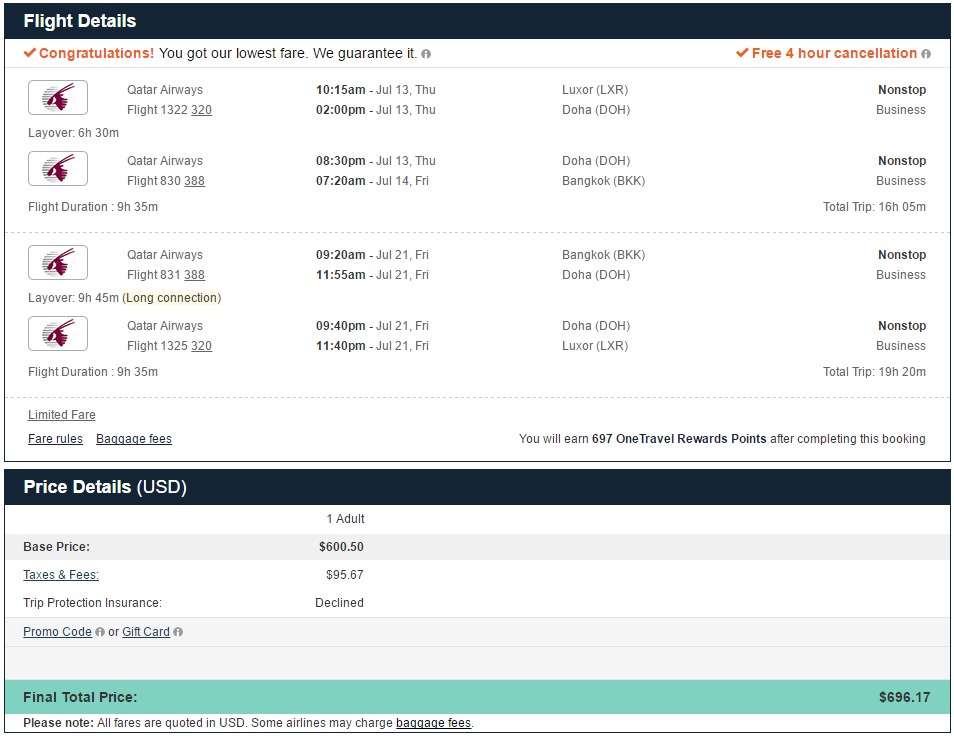Select the 02:00pm Jul 13 arrival time
This screenshot has height=738, width=954.
tap(375, 110)
